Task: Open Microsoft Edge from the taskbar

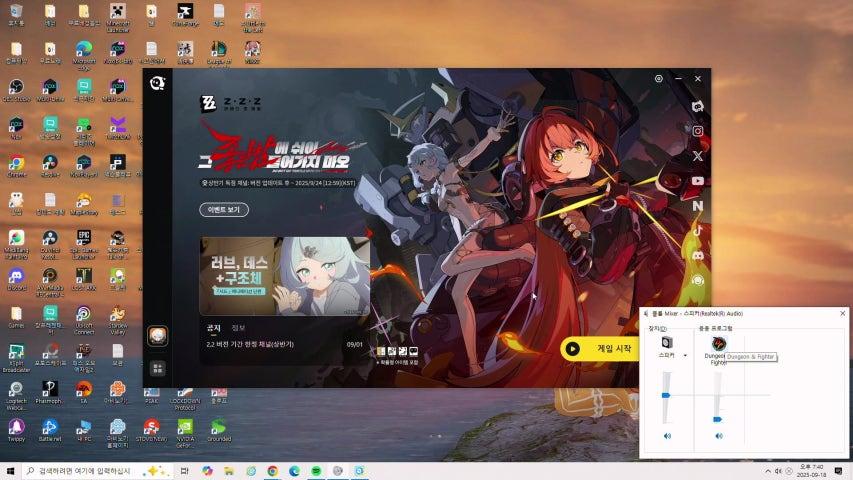Action: 294,471
